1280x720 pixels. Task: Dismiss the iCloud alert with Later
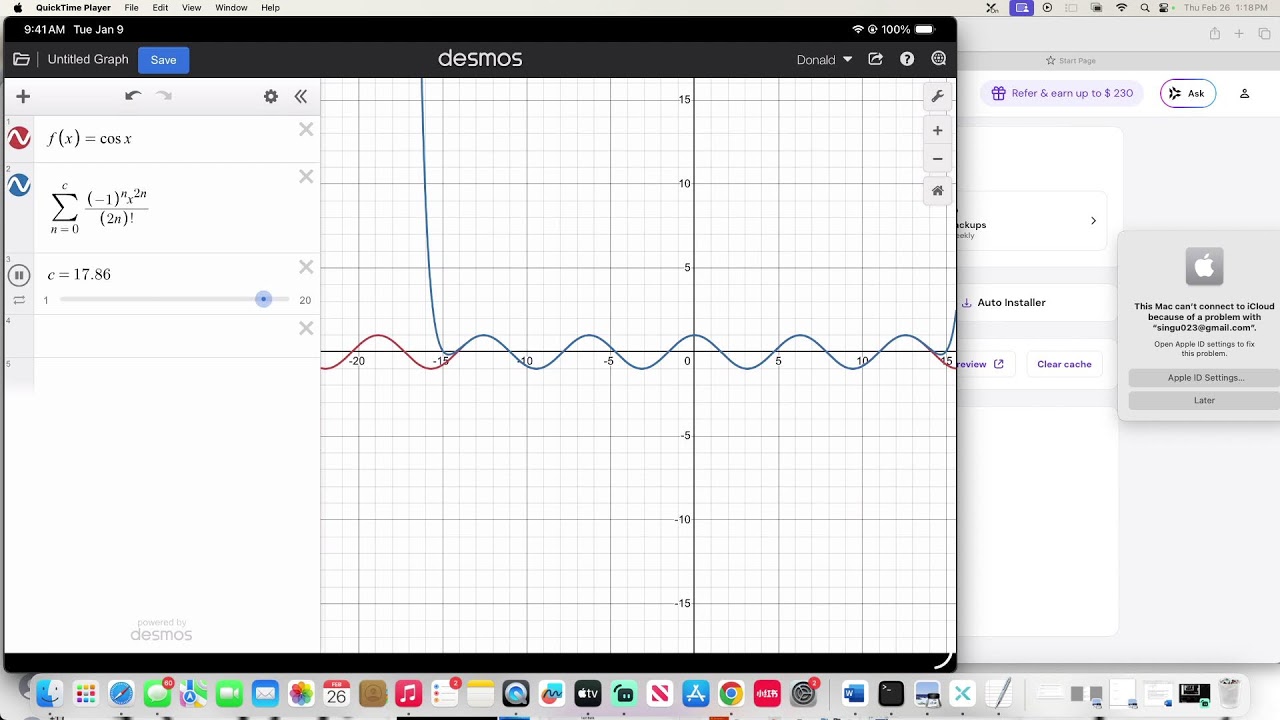pos(1205,400)
